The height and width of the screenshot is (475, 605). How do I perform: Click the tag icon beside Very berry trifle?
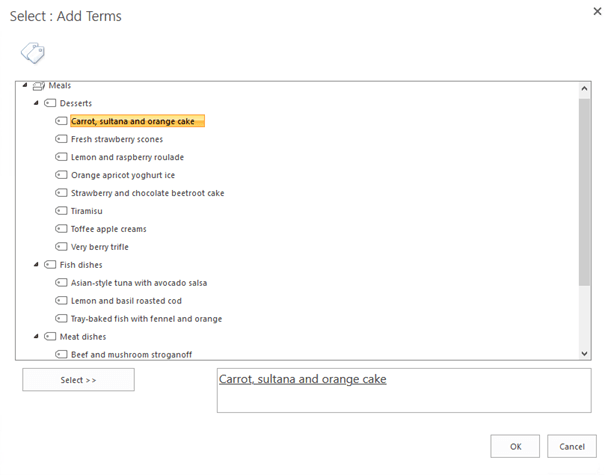(x=61, y=247)
